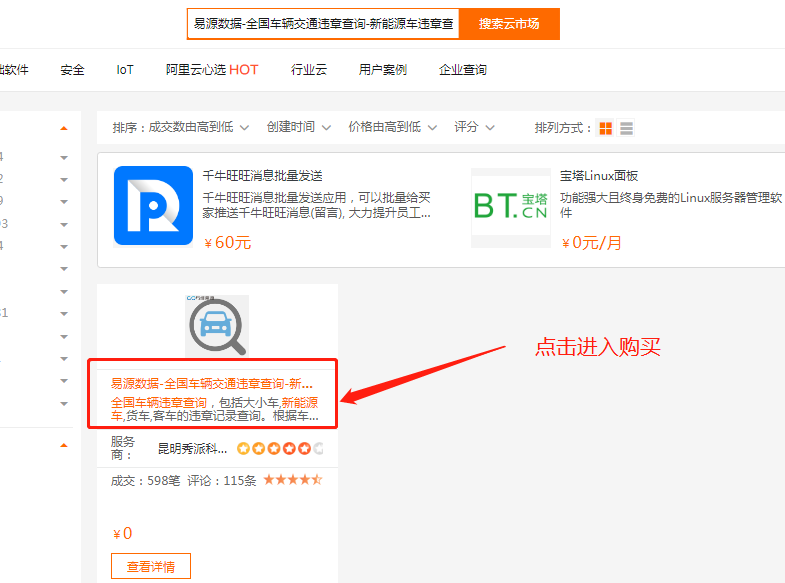
Task: Click the review star rating beside 115条
Action: tap(293, 480)
